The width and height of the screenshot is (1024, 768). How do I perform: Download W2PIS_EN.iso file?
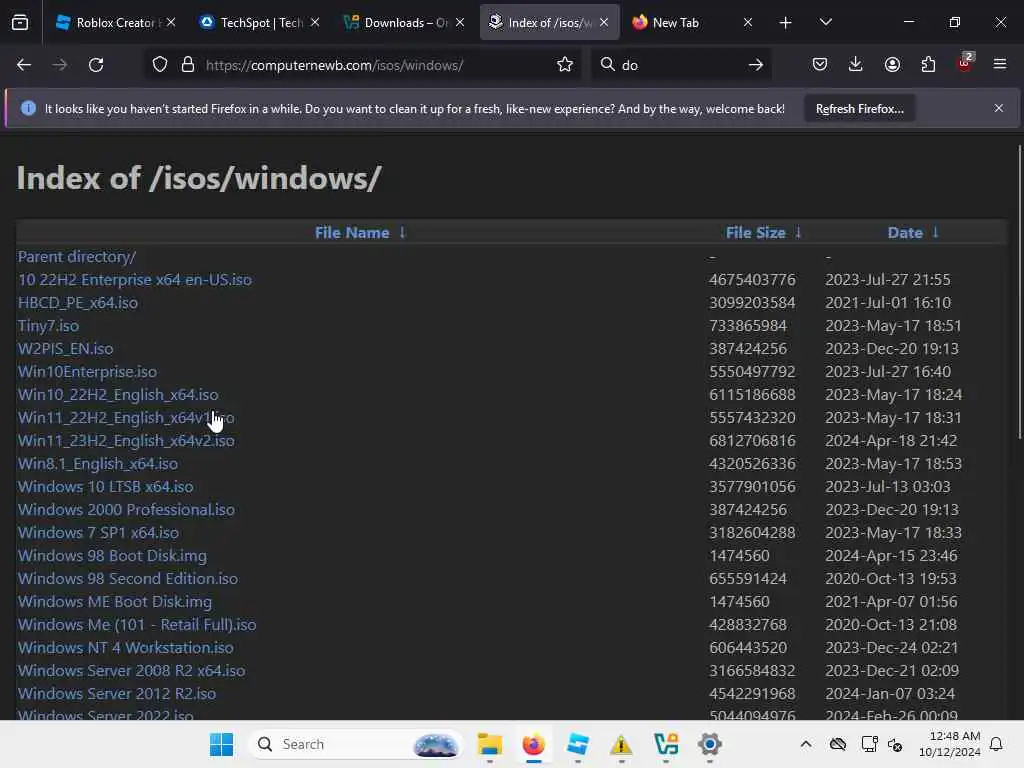click(x=65, y=349)
